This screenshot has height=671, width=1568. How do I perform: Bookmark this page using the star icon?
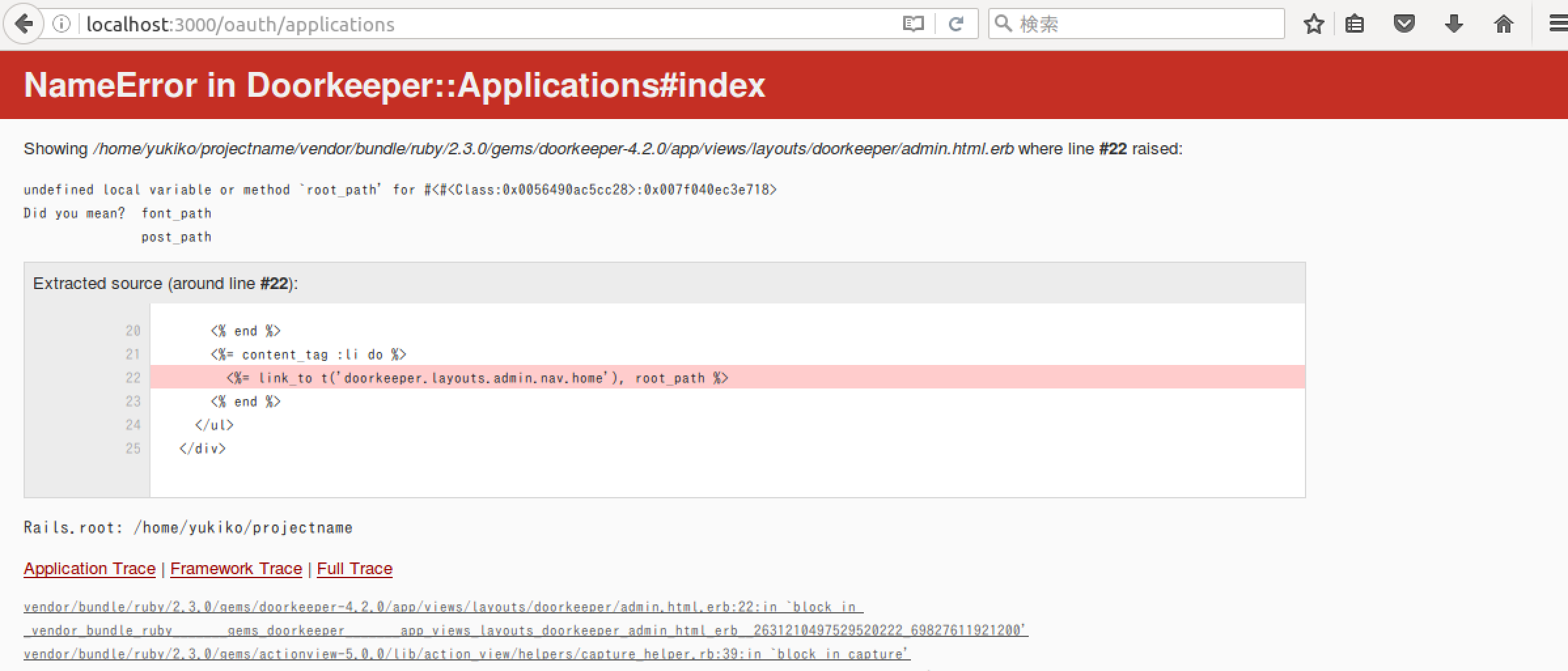[x=1314, y=24]
